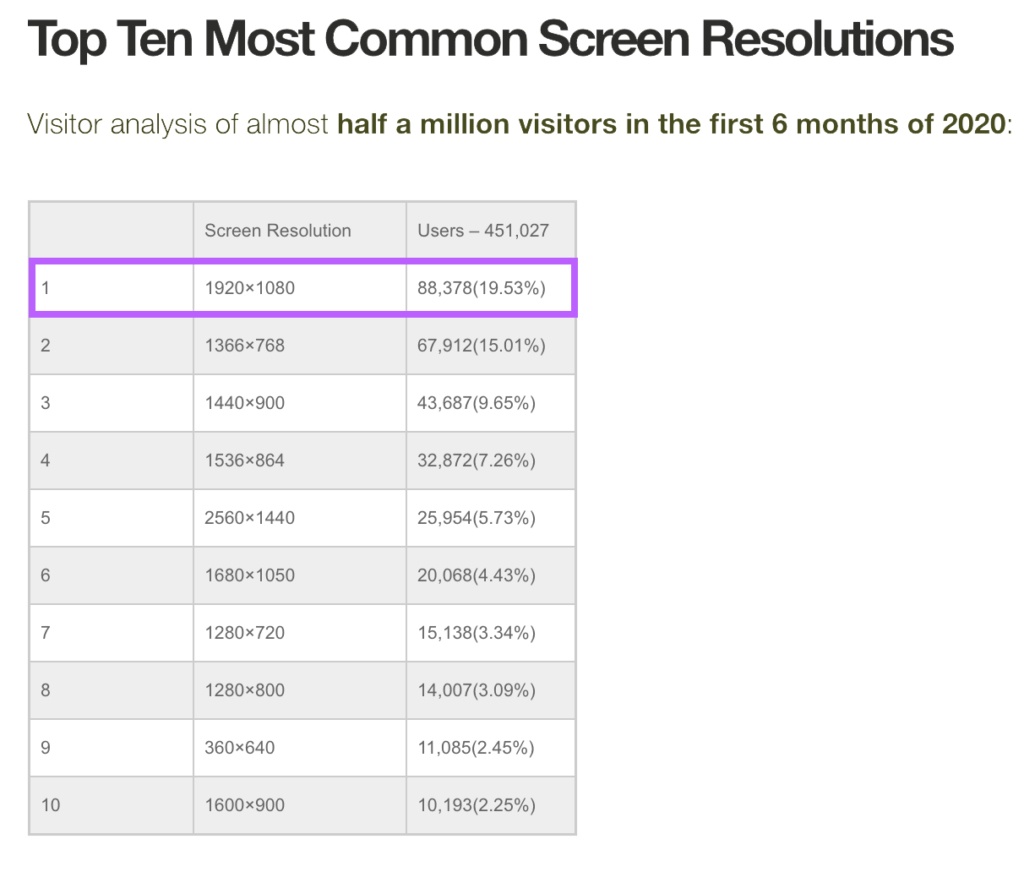This screenshot has height=872, width=1024.
Task: Select the highlighted 1920×1080 cell
Action: coord(250,289)
